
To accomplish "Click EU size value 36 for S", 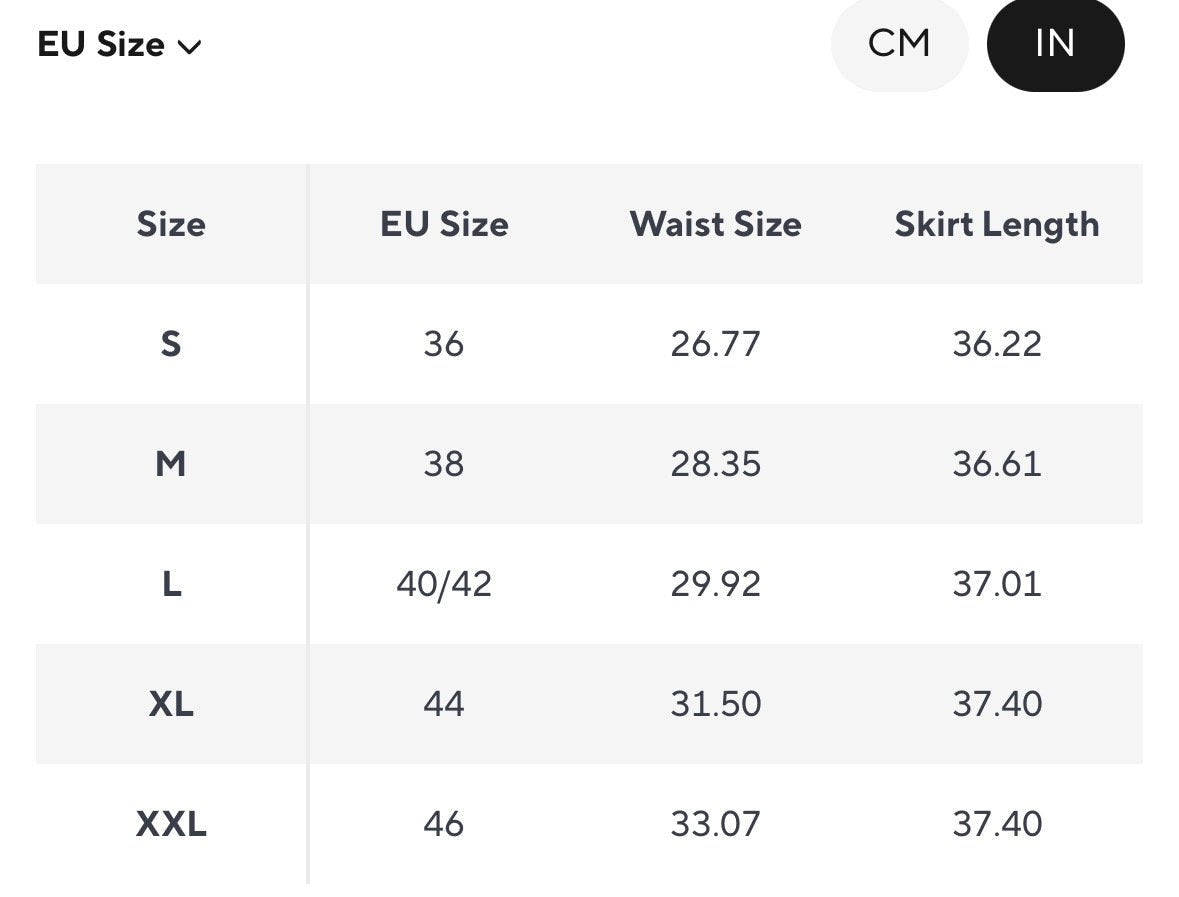I will click(x=444, y=343).
